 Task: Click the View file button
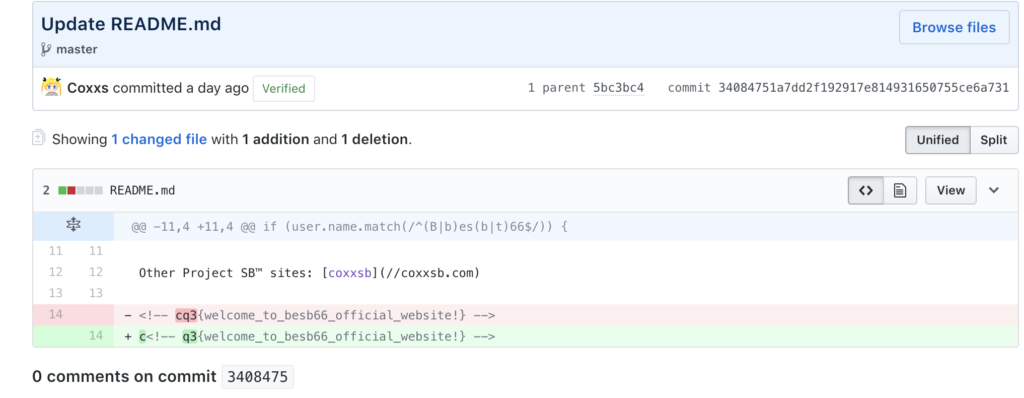[951, 190]
